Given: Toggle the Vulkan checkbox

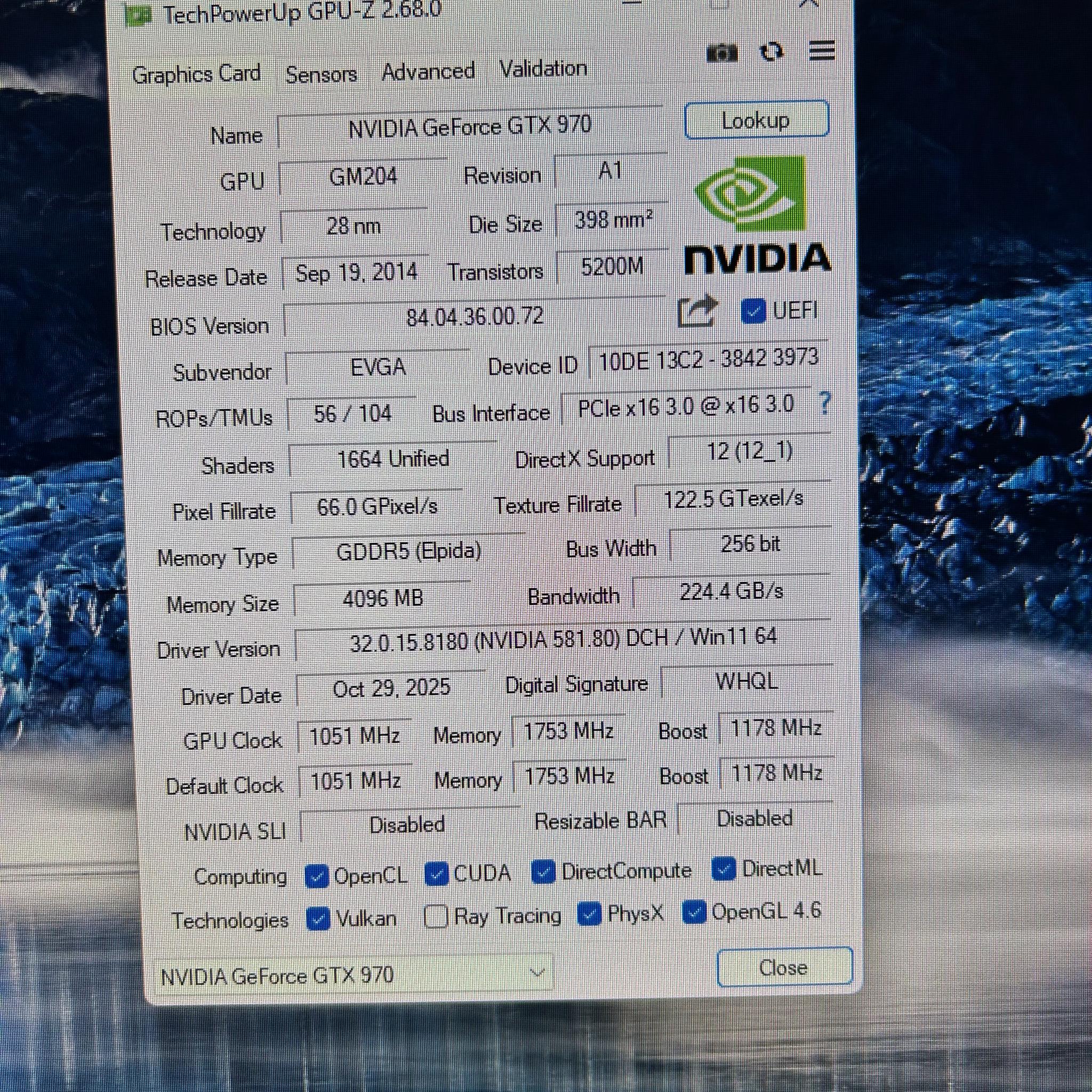Looking at the screenshot, I should (x=318, y=919).
